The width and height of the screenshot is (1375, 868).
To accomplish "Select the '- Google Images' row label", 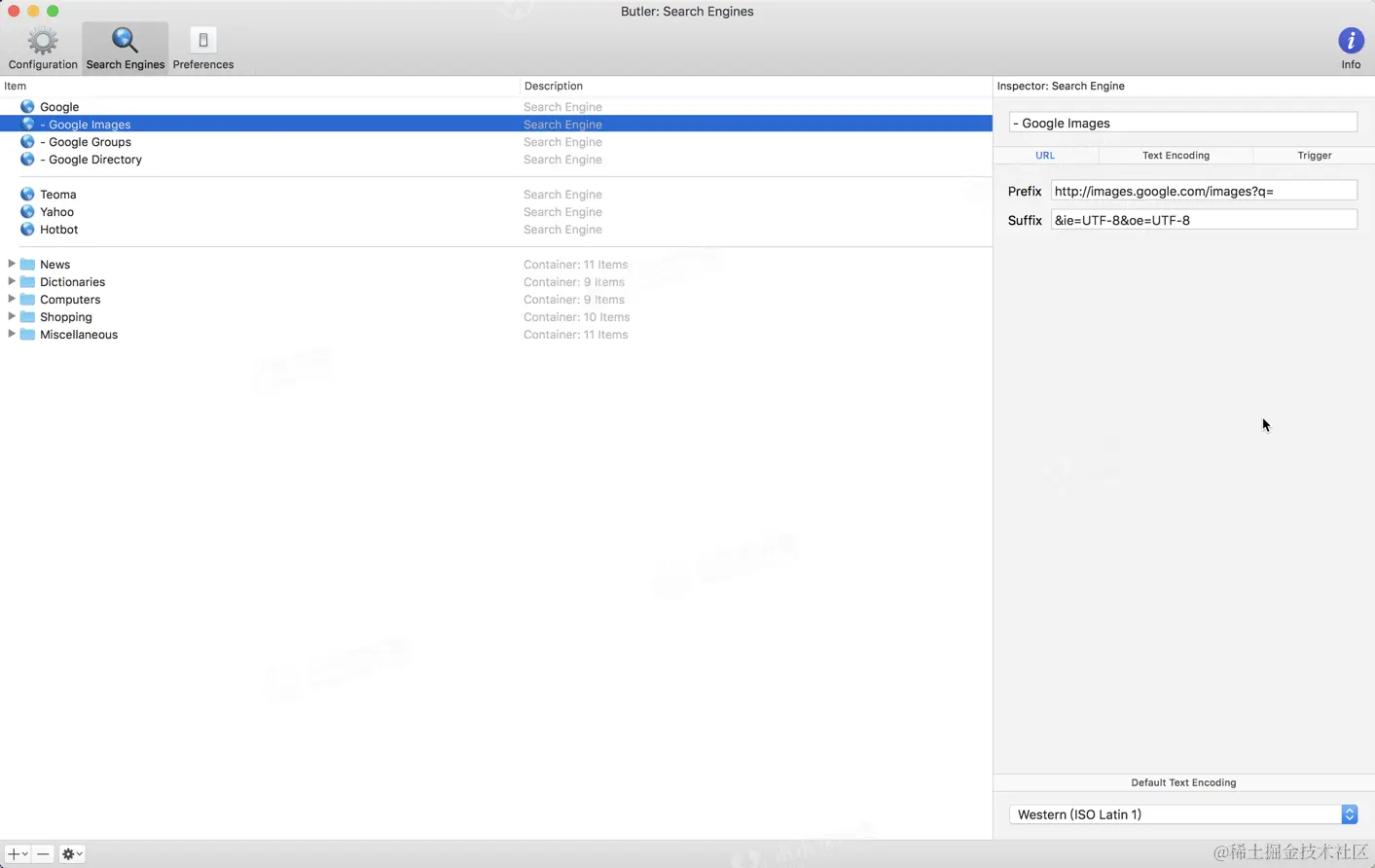I will click(86, 125).
